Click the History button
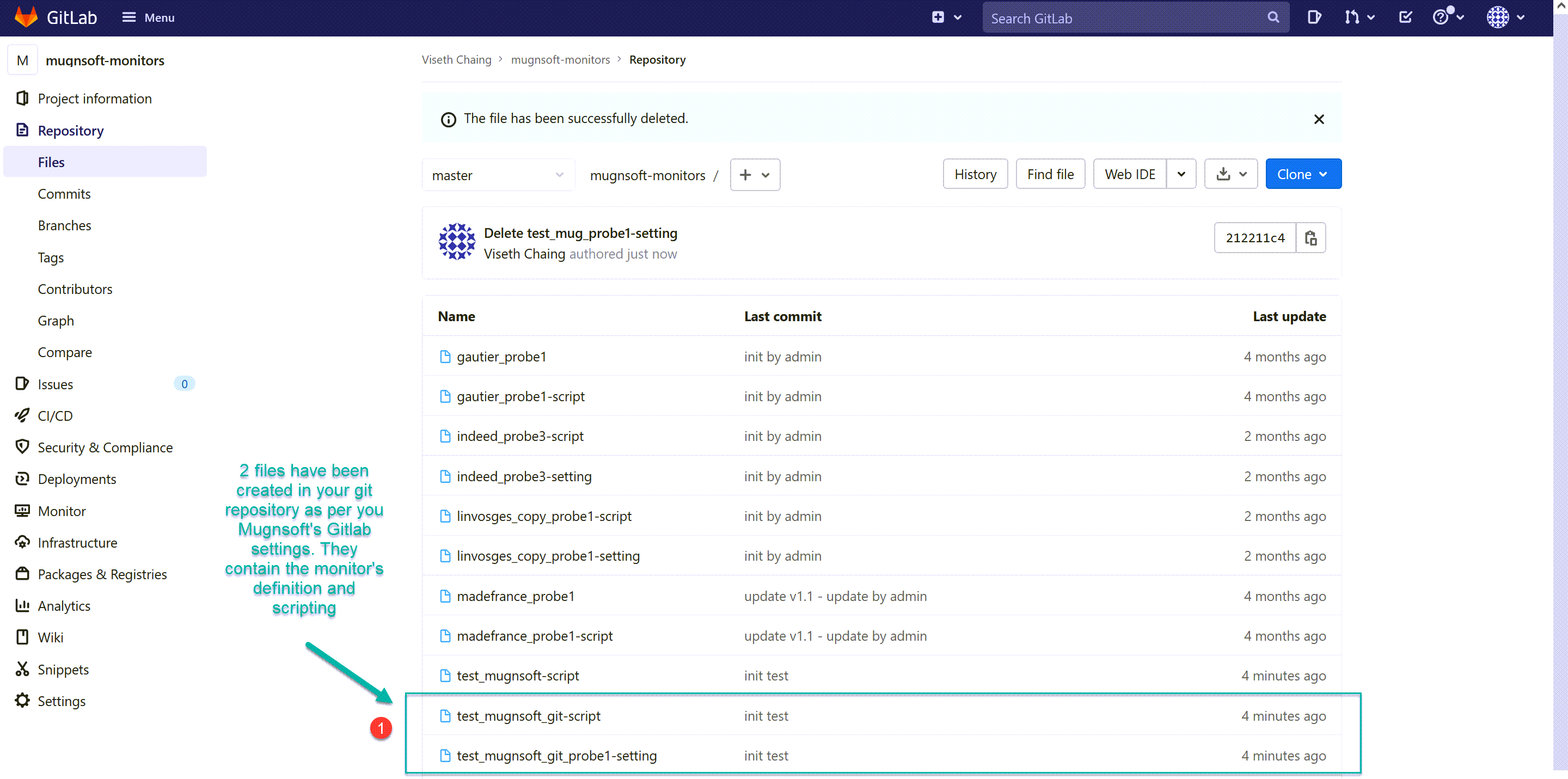The height and width of the screenshot is (779, 1568). tap(976, 174)
